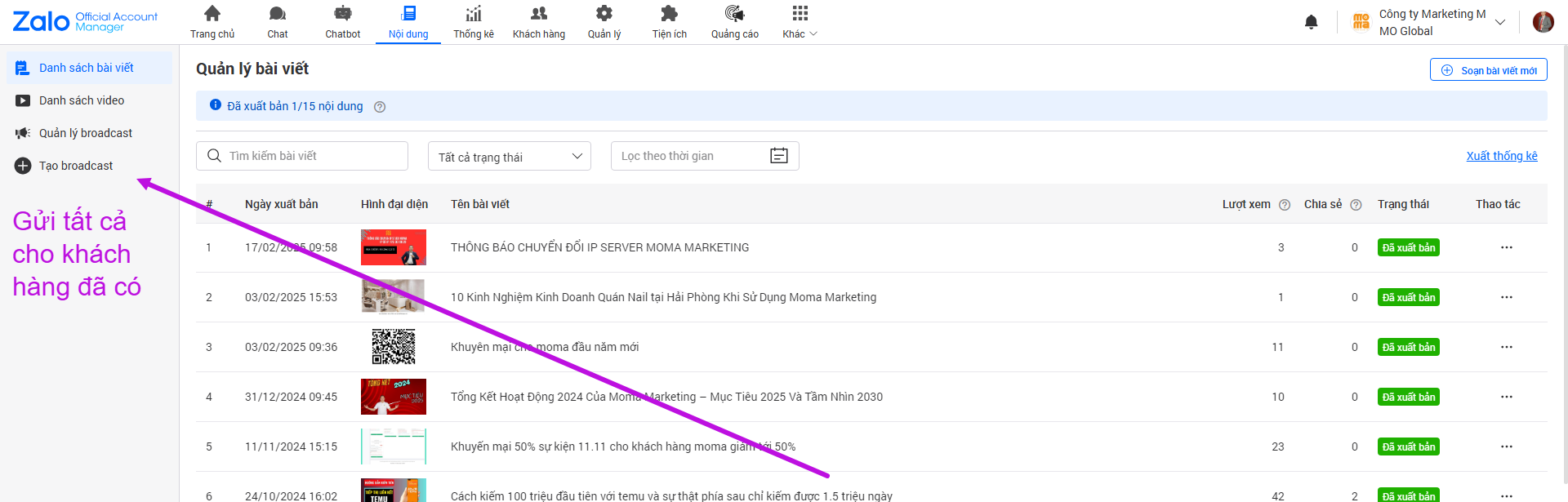The width and height of the screenshot is (1568, 502).
Task: Click Đã xuất bản status of row 1
Action: (x=1409, y=247)
